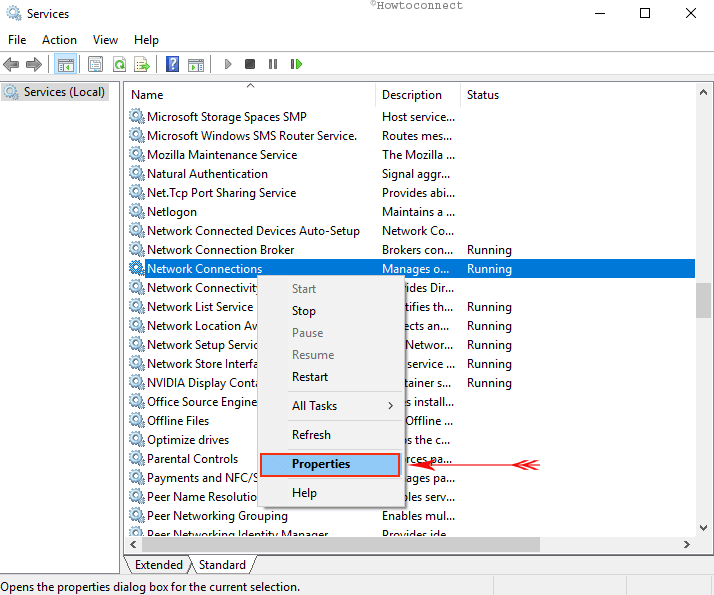
Task: Click the vertical scrollbar up arrow
Action: click(x=703, y=92)
